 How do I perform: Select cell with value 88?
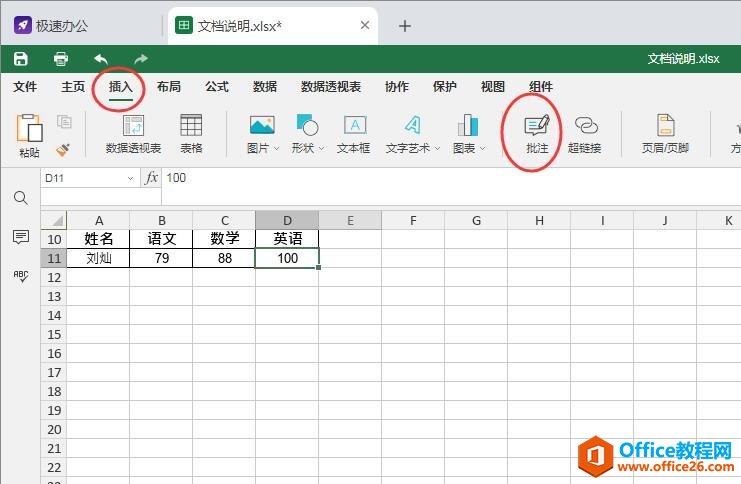tap(224, 258)
